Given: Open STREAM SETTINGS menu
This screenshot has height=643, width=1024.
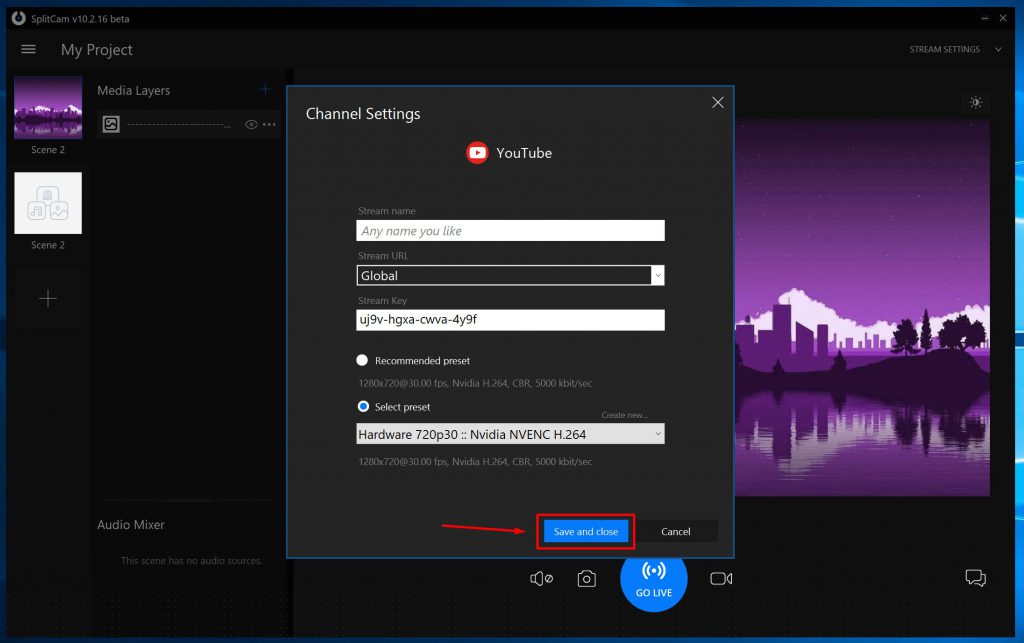Looking at the screenshot, I should click(944, 50).
